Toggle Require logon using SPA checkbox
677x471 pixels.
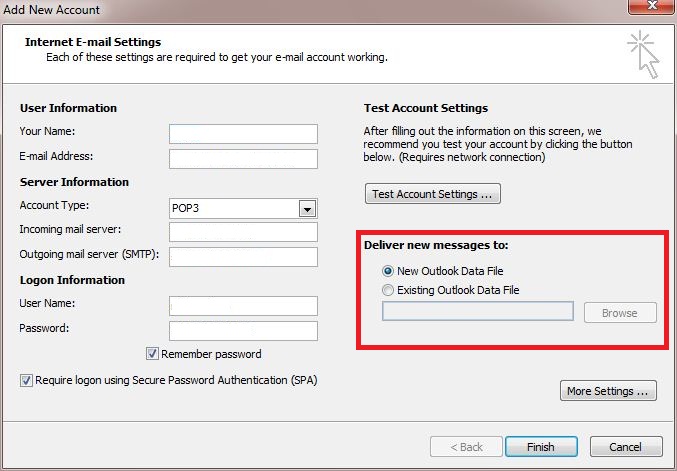pos(25,380)
